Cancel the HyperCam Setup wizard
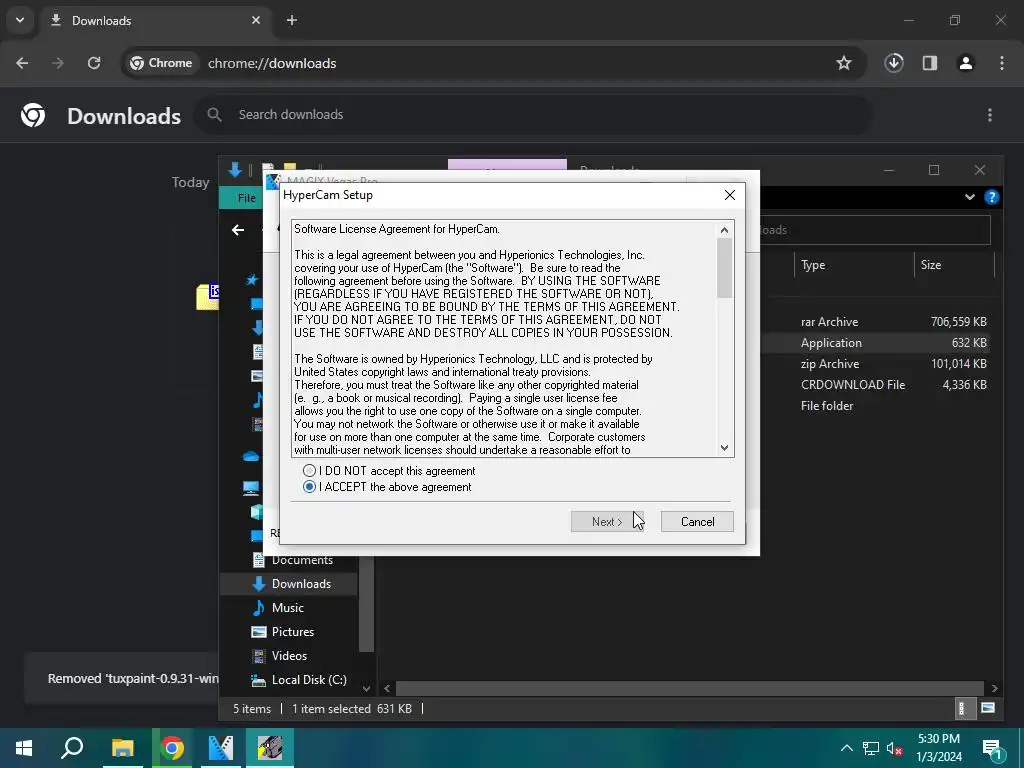This screenshot has width=1024, height=768. 697,522
